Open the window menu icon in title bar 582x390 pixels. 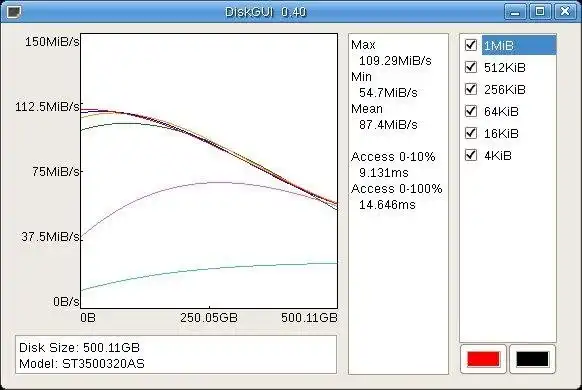[14, 12]
